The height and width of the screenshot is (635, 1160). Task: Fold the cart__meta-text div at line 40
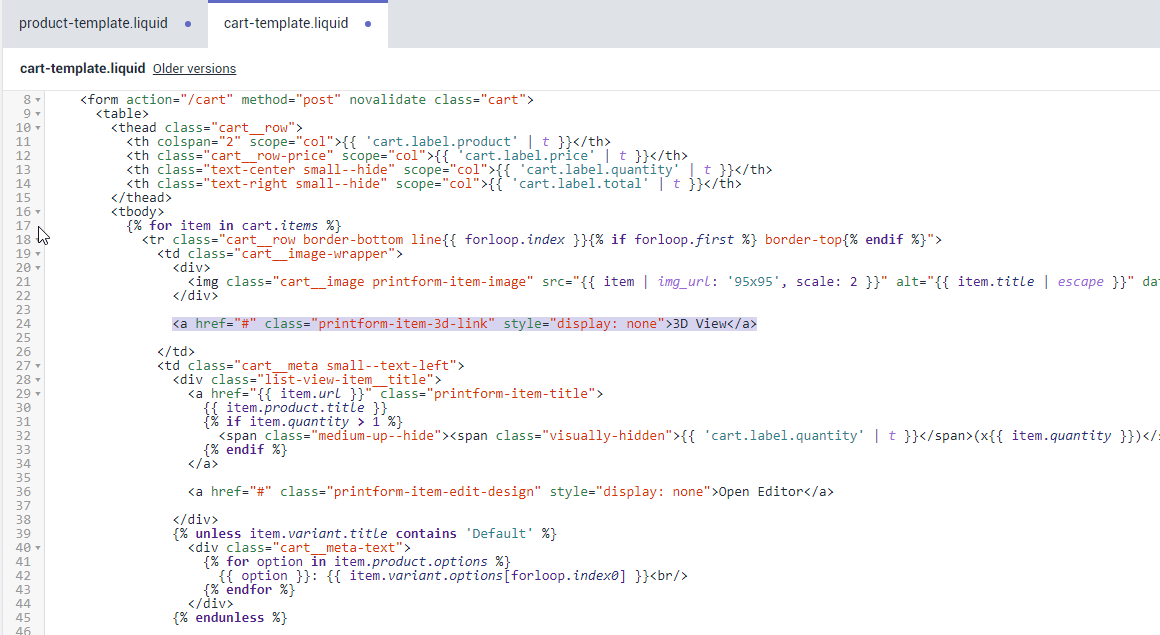38,548
